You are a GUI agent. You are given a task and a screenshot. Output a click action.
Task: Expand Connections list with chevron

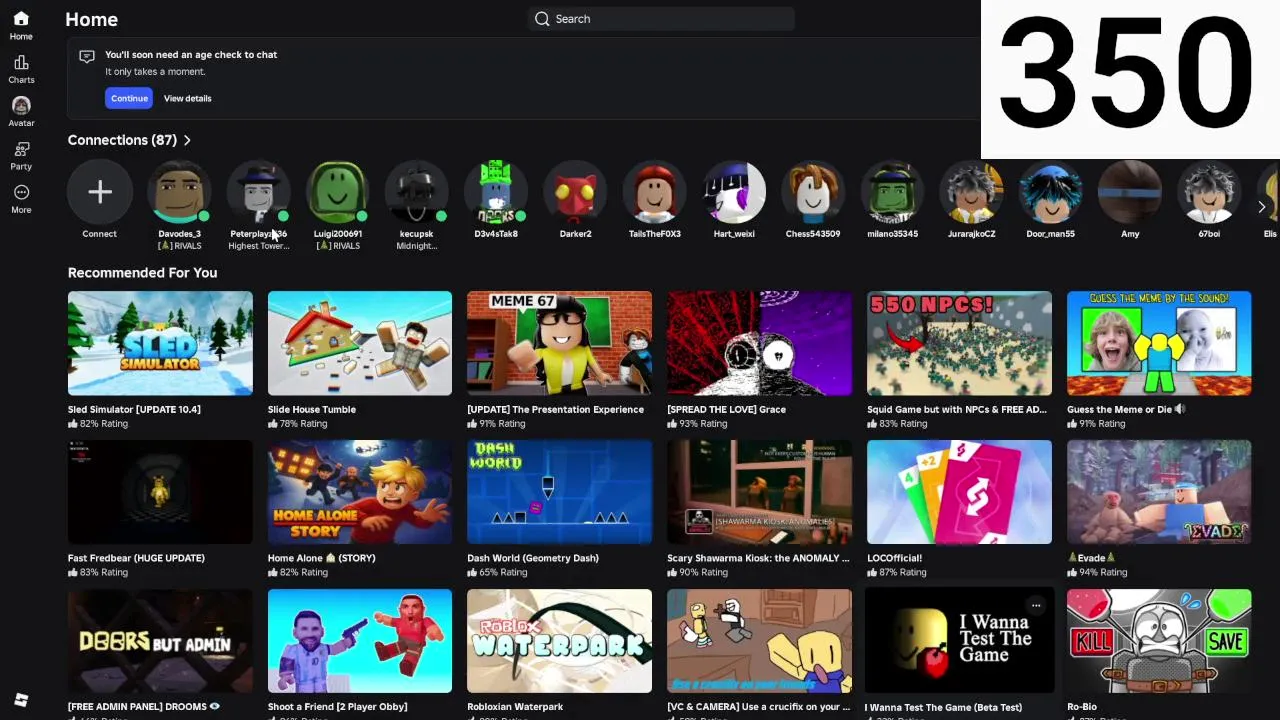point(187,141)
